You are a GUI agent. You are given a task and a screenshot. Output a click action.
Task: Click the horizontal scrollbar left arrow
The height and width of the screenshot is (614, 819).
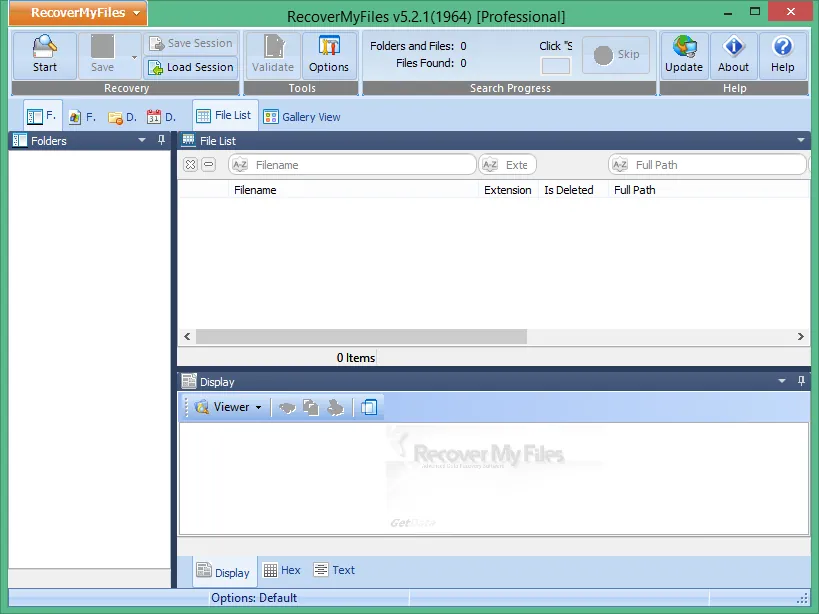[x=187, y=337]
